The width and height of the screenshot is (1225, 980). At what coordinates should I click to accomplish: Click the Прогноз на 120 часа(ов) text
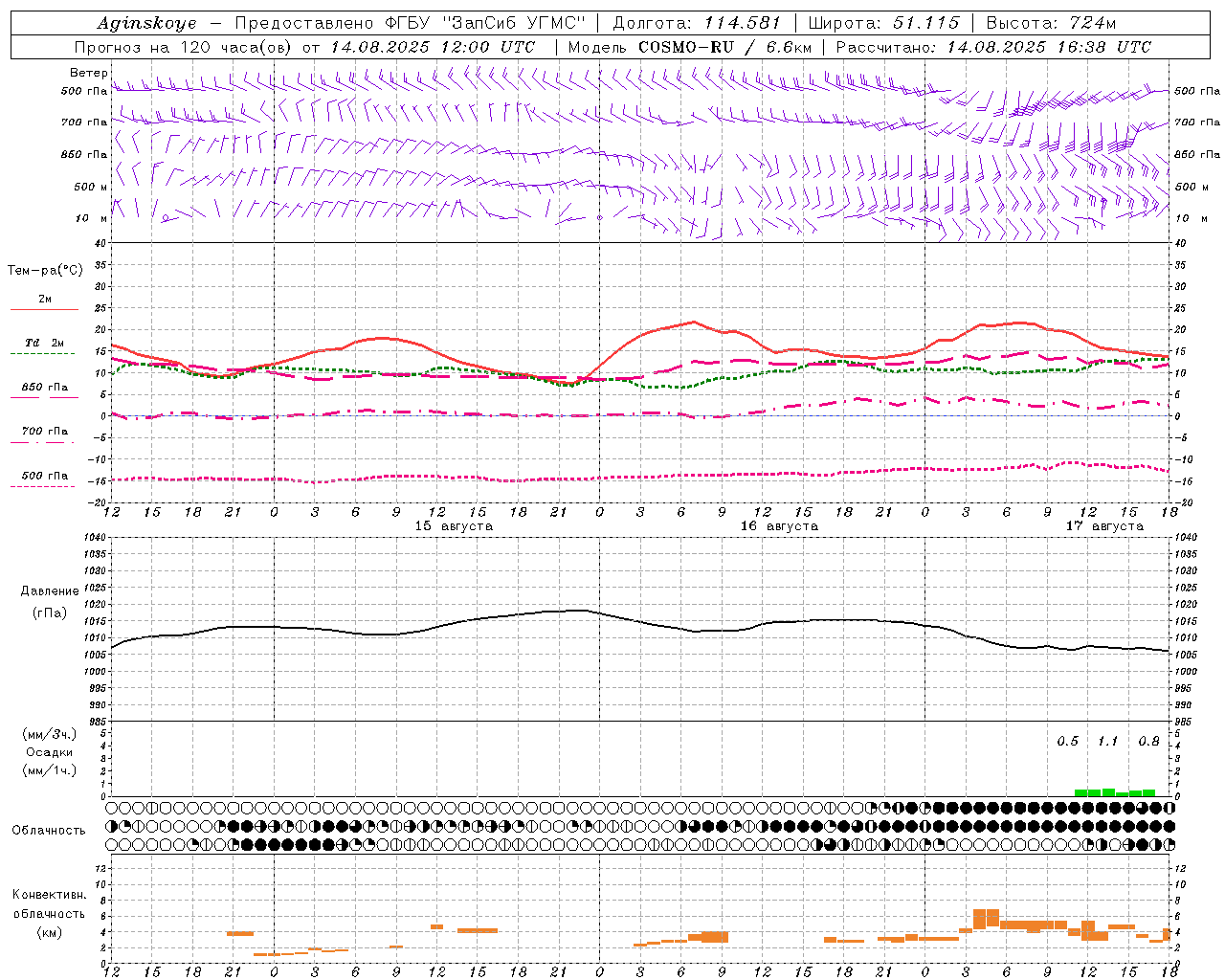(184, 47)
